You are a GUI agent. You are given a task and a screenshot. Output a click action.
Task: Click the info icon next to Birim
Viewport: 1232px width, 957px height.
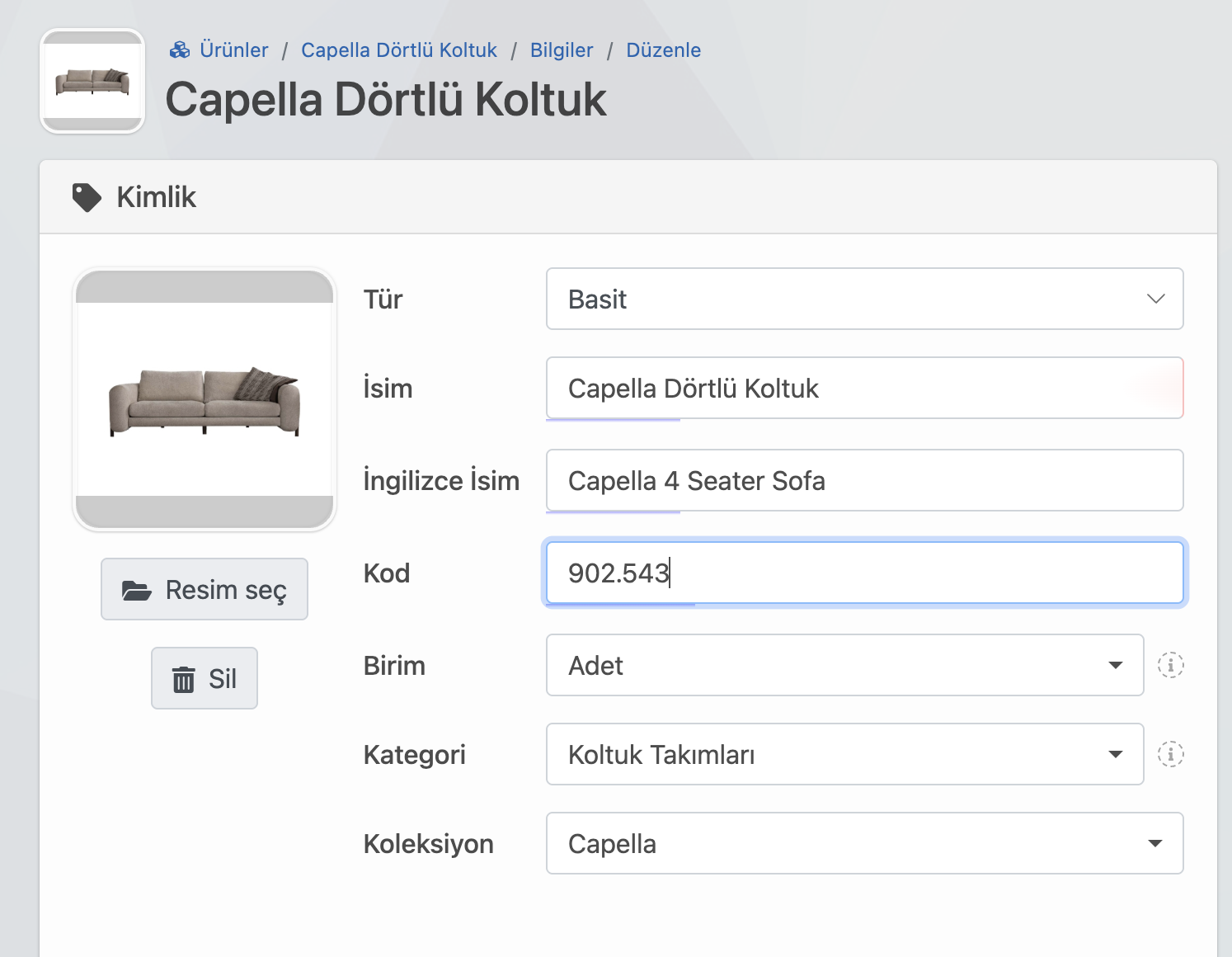click(1171, 665)
